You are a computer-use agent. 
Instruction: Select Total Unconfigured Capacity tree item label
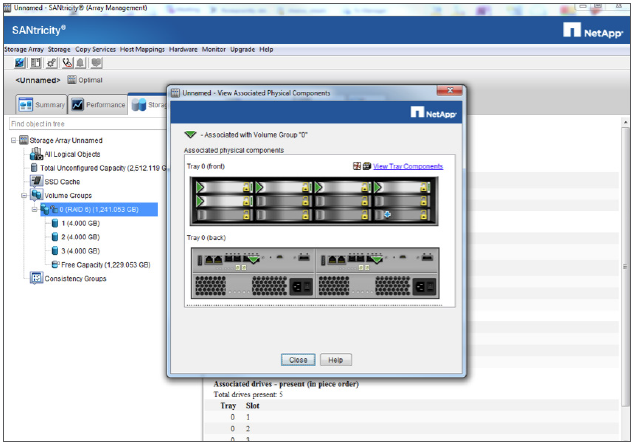[103, 168]
